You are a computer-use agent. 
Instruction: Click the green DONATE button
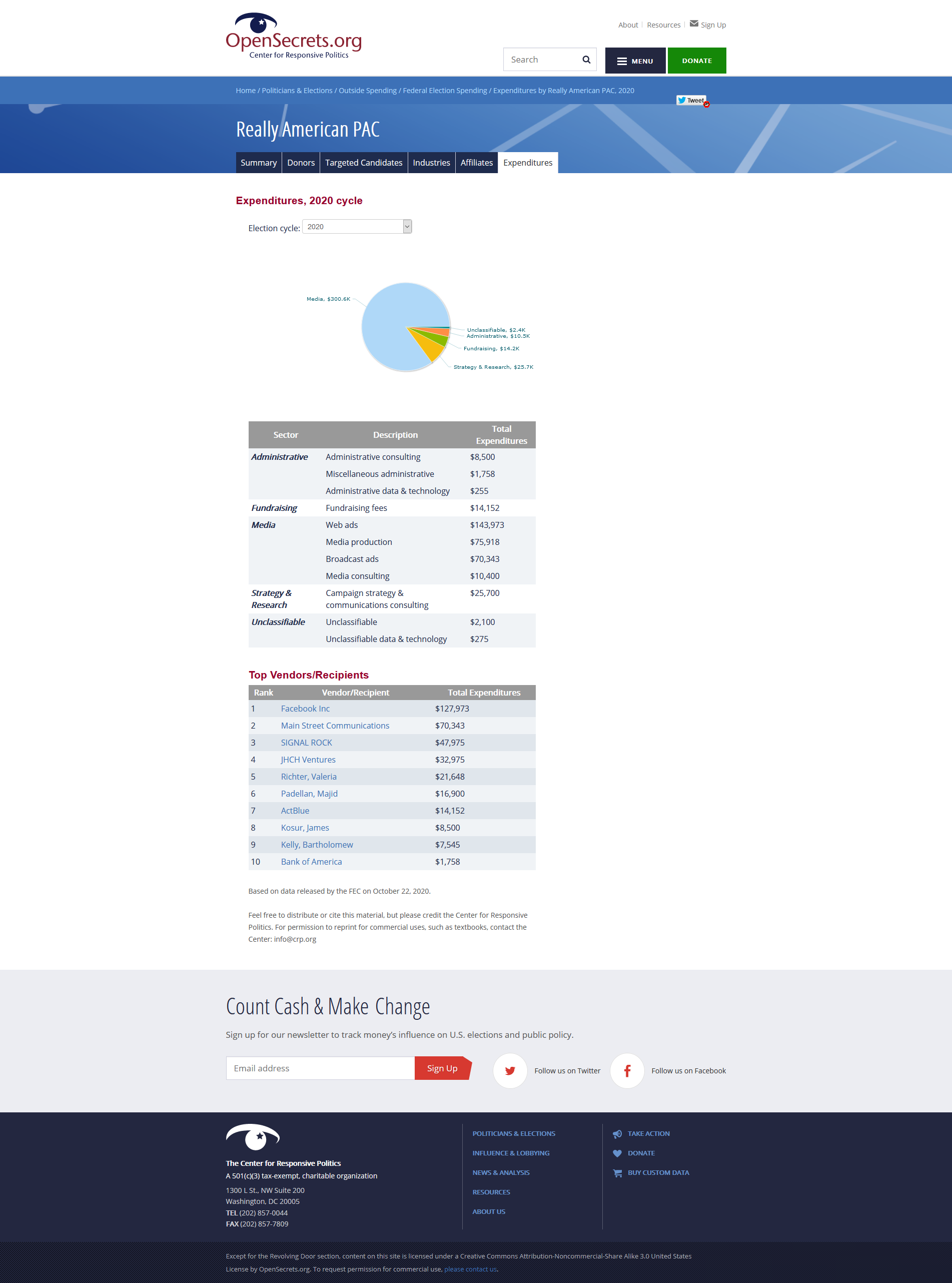coord(697,61)
